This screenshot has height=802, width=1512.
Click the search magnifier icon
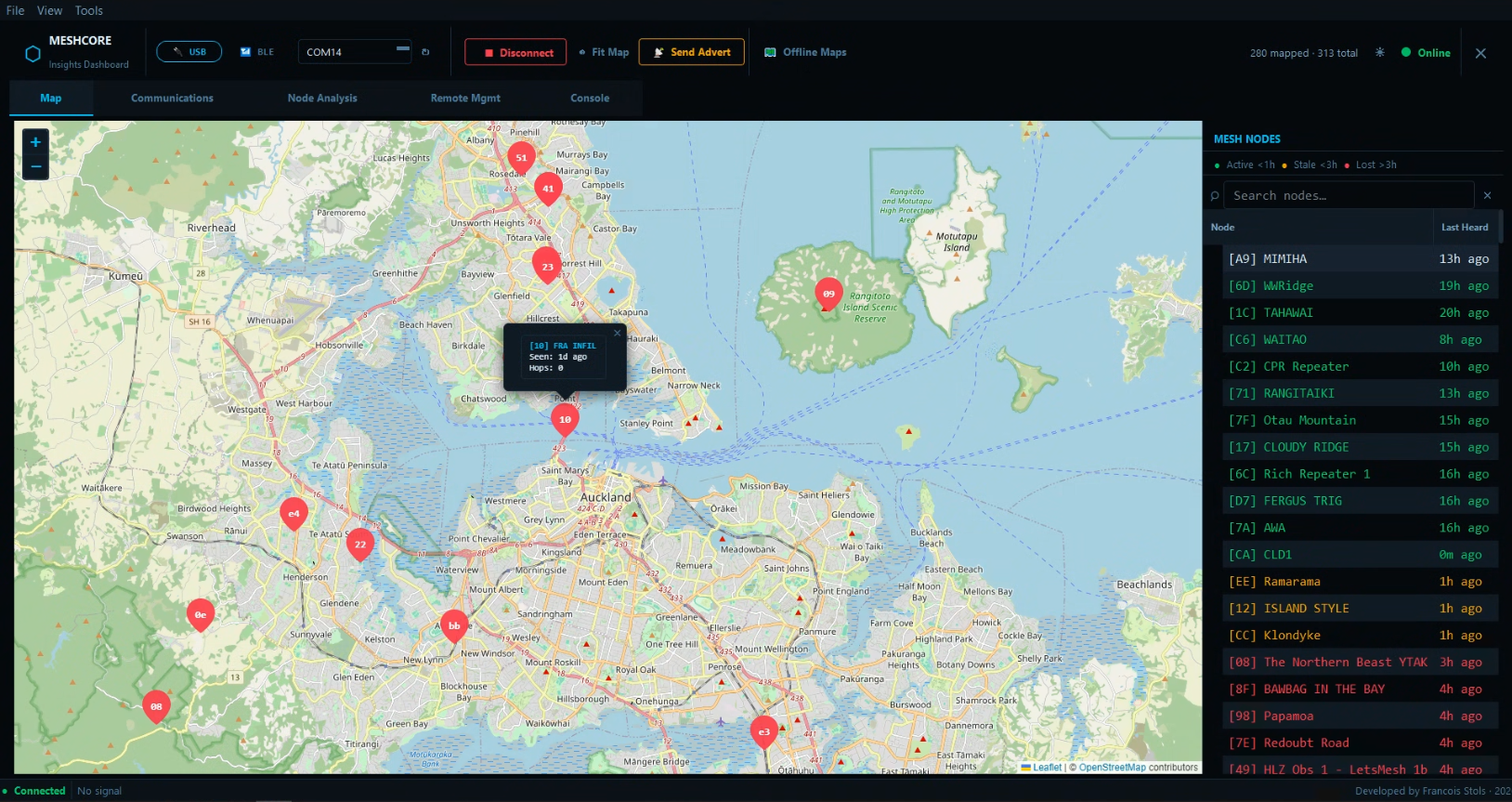tap(1214, 195)
